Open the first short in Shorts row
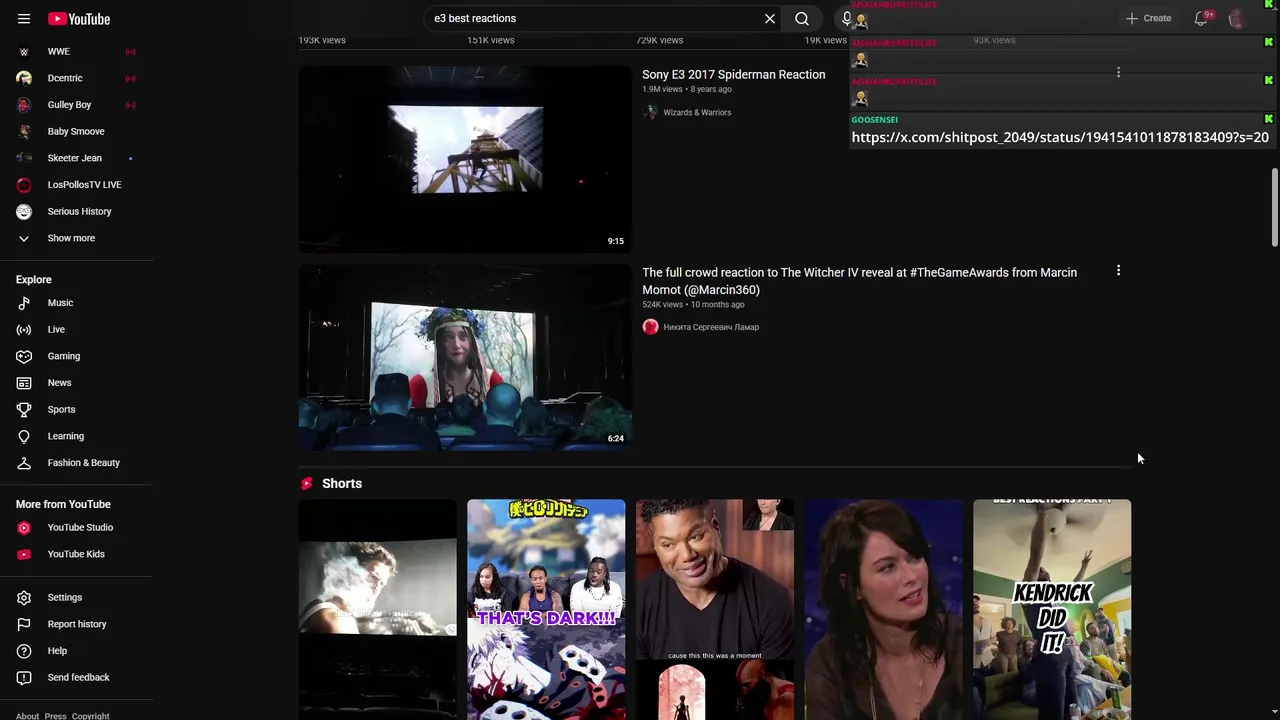Screen dimensions: 1280x720 377,609
